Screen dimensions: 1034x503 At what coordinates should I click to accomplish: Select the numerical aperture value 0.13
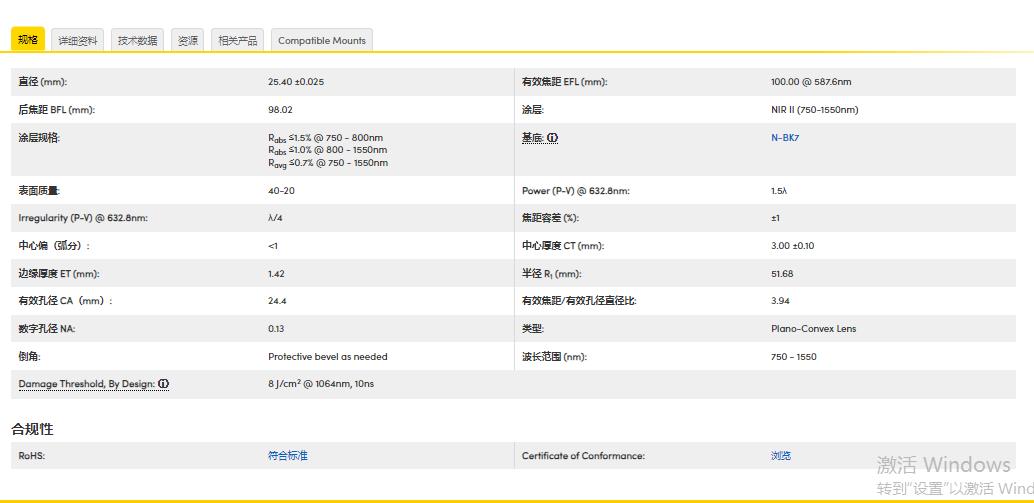(x=276, y=328)
